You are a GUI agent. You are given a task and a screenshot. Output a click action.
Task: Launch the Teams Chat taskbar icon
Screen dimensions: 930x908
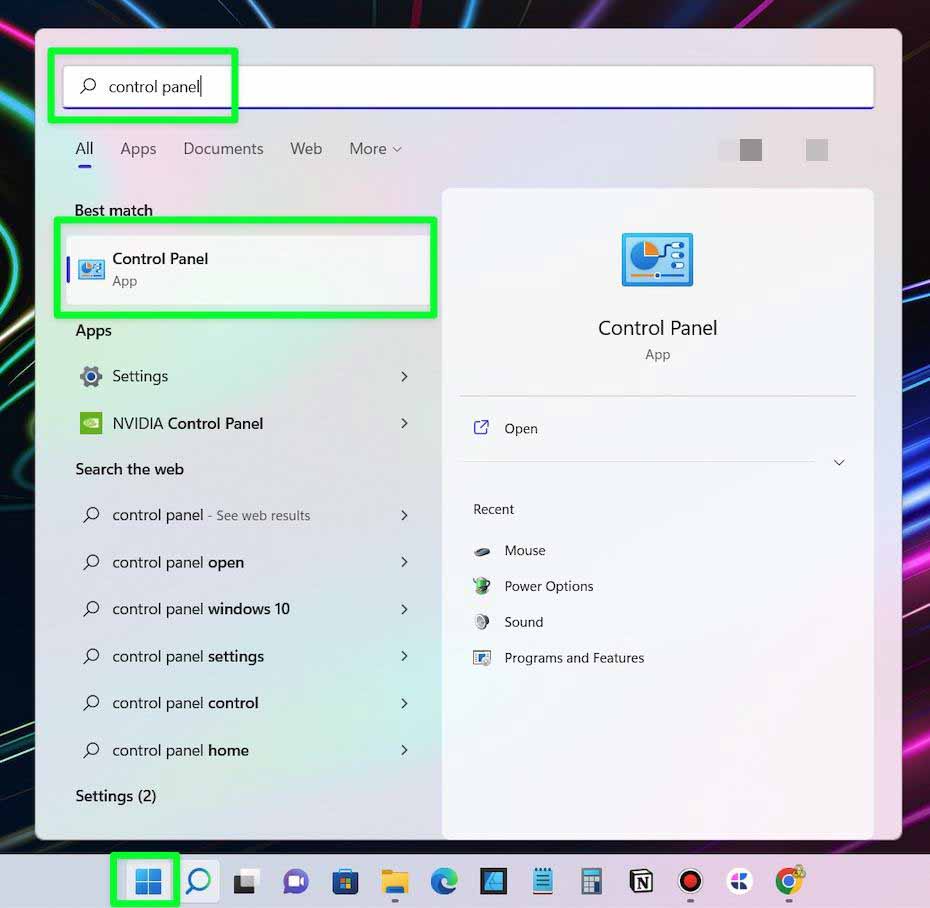295,881
